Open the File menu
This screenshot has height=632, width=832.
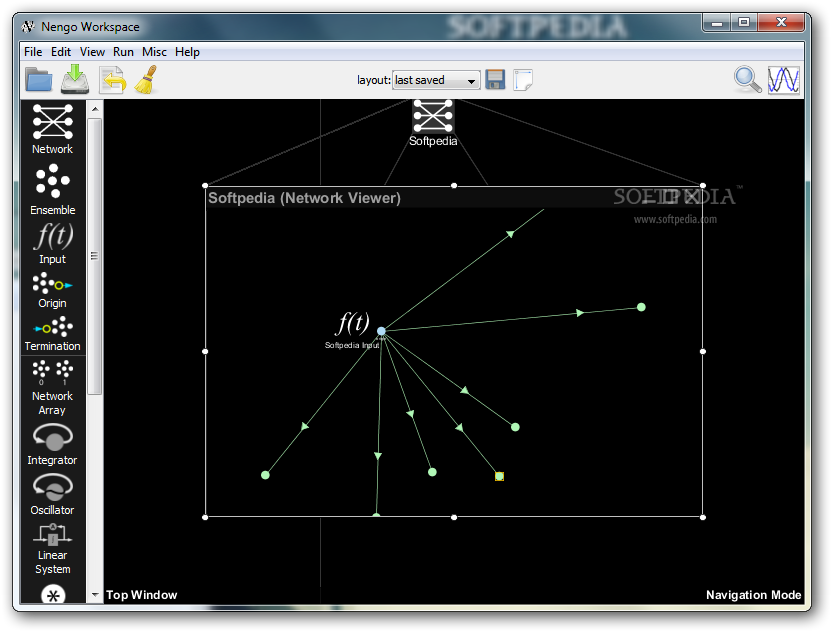(x=33, y=52)
